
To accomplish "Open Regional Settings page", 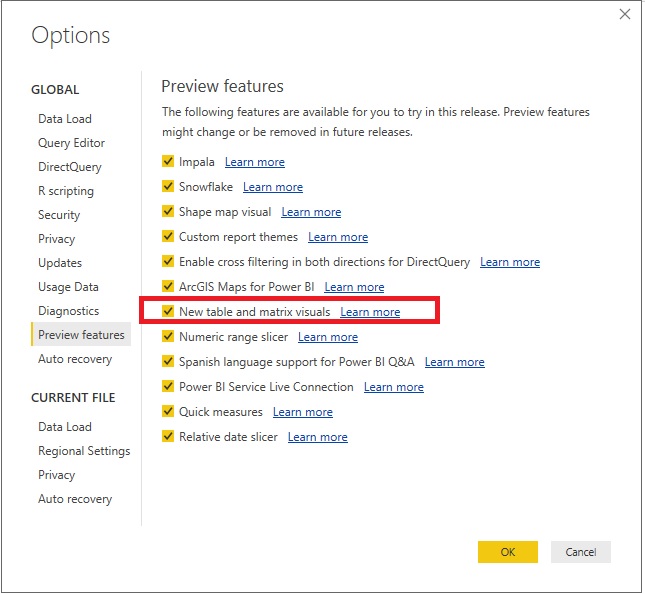I will coord(84,451).
